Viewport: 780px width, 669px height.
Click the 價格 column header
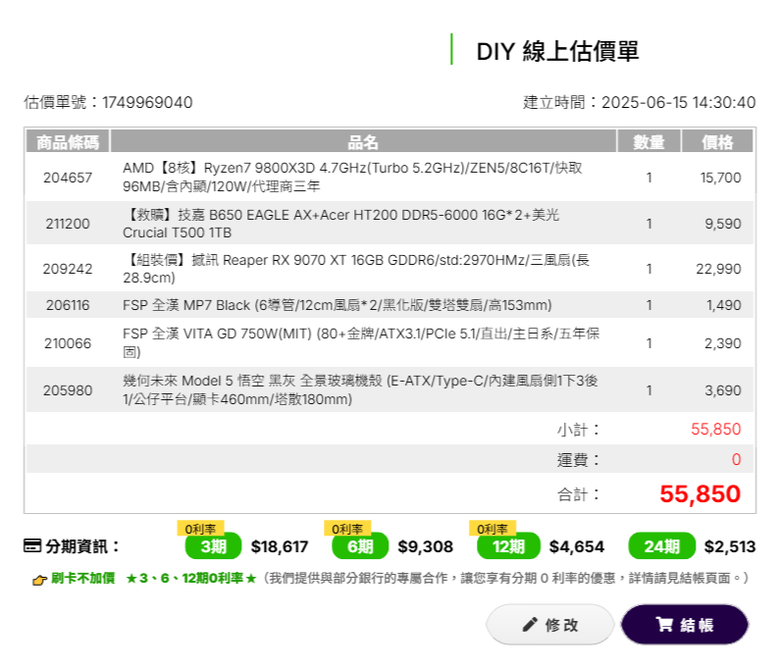pyautogui.click(x=717, y=142)
